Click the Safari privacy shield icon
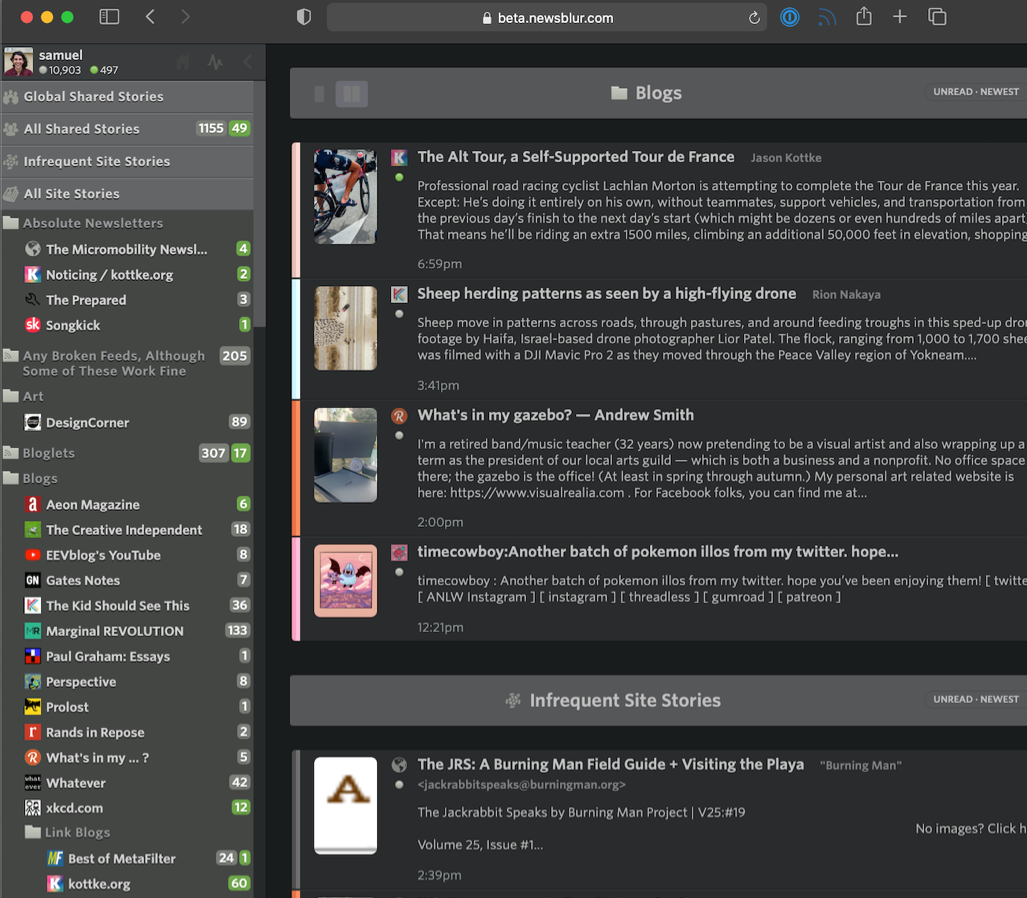This screenshot has height=898, width=1027. 304,17
